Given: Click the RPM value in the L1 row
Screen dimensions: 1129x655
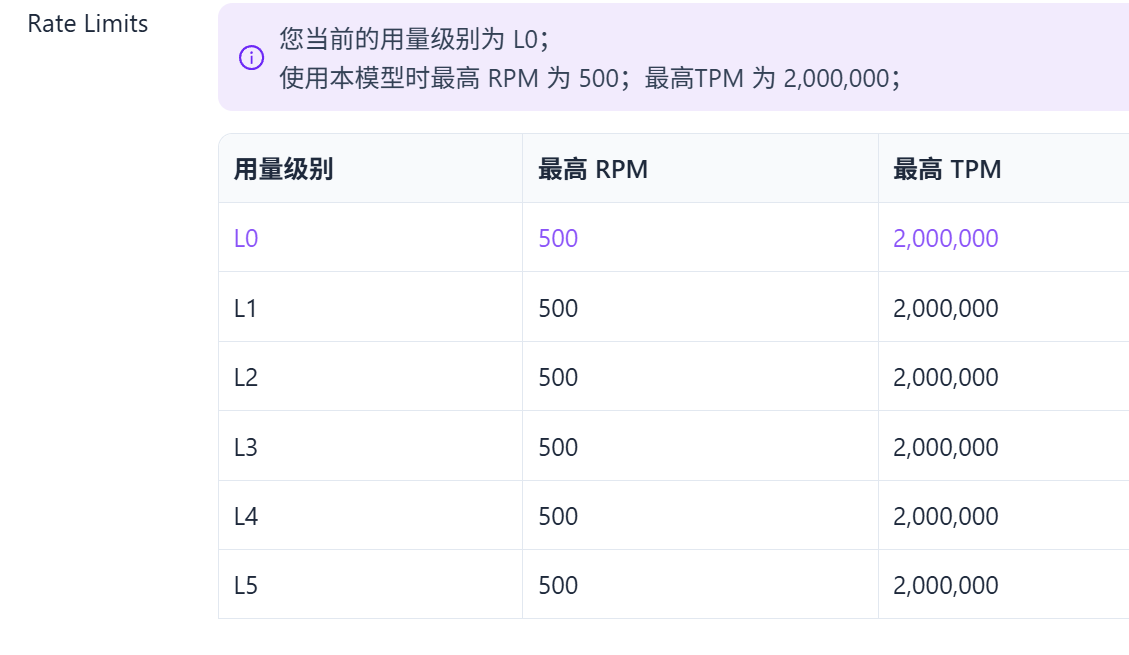Looking at the screenshot, I should point(558,308).
